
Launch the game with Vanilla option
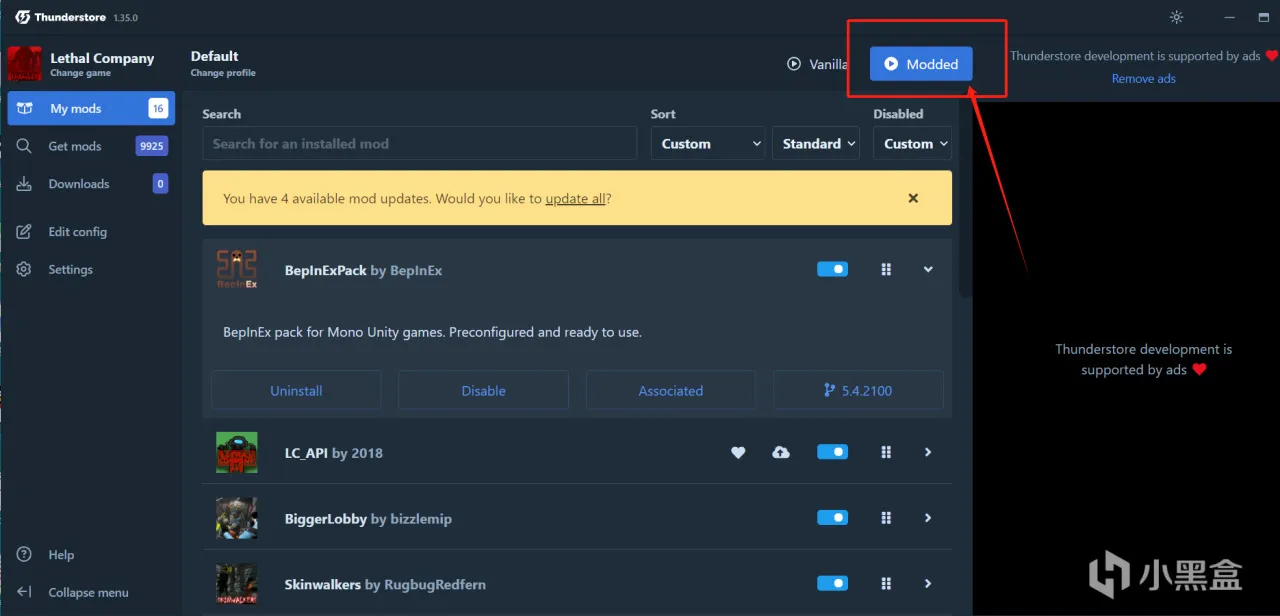click(x=818, y=64)
